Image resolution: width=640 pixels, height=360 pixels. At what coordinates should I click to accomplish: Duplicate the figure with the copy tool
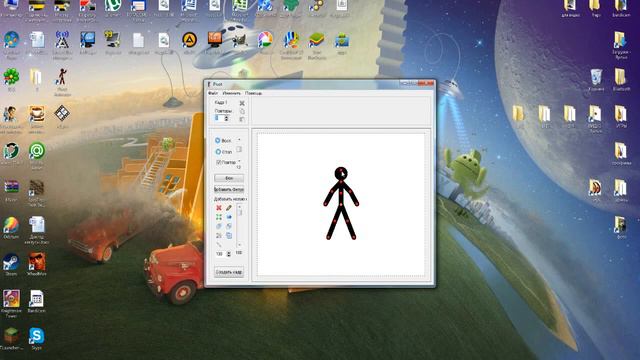point(229,236)
